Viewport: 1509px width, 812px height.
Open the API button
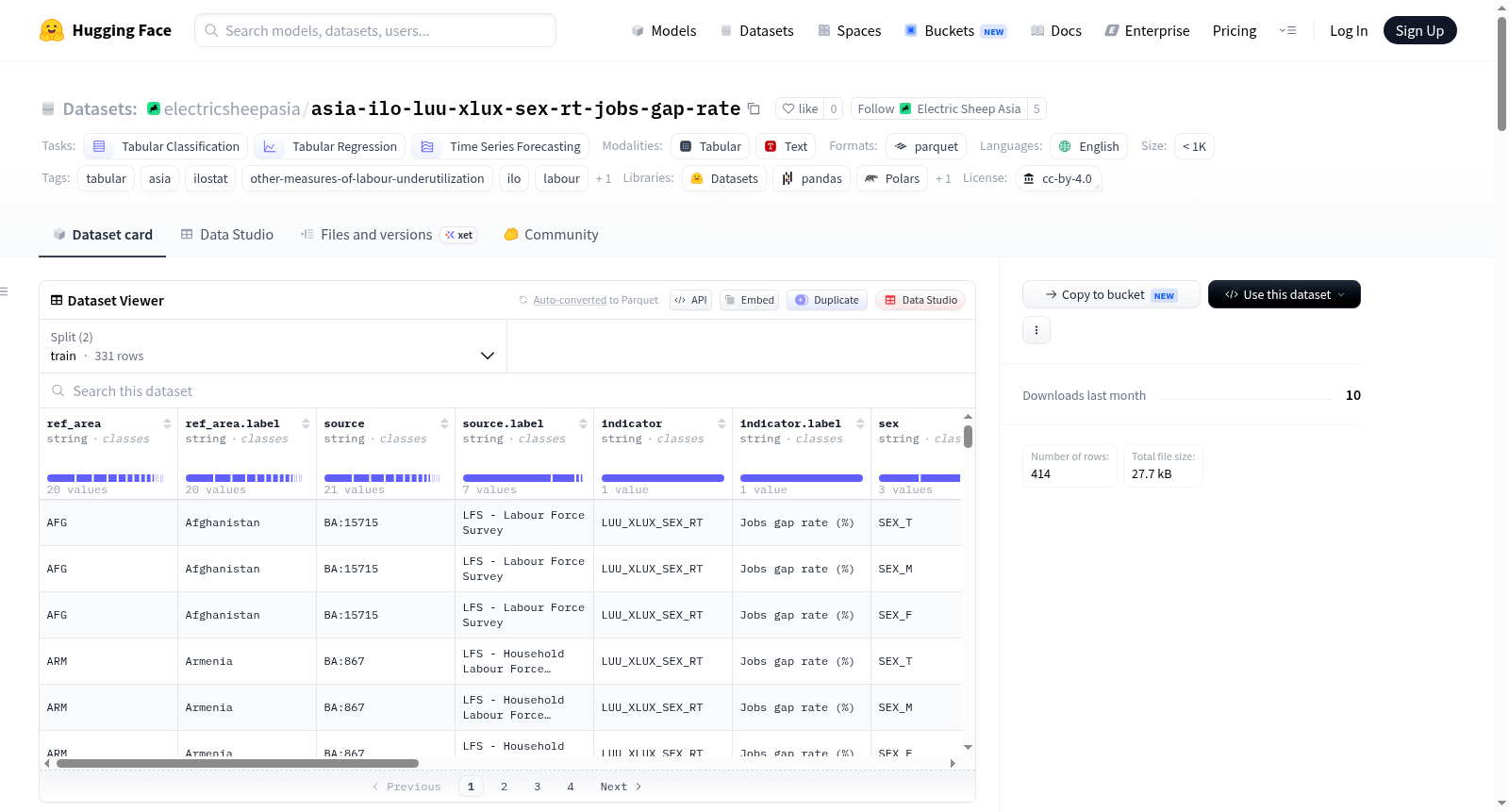click(690, 300)
